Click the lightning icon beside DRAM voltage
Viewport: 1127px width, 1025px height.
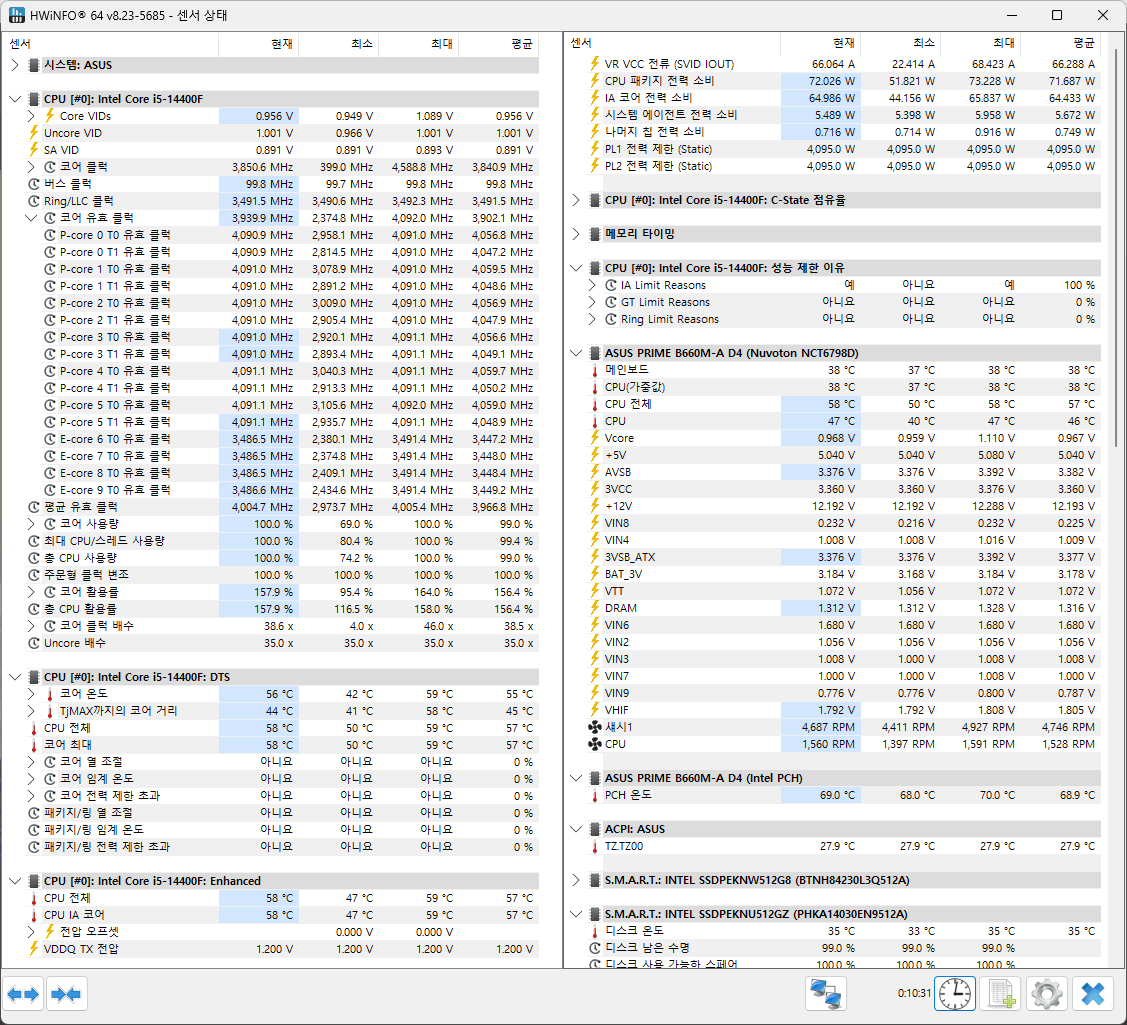pyautogui.click(x=594, y=608)
